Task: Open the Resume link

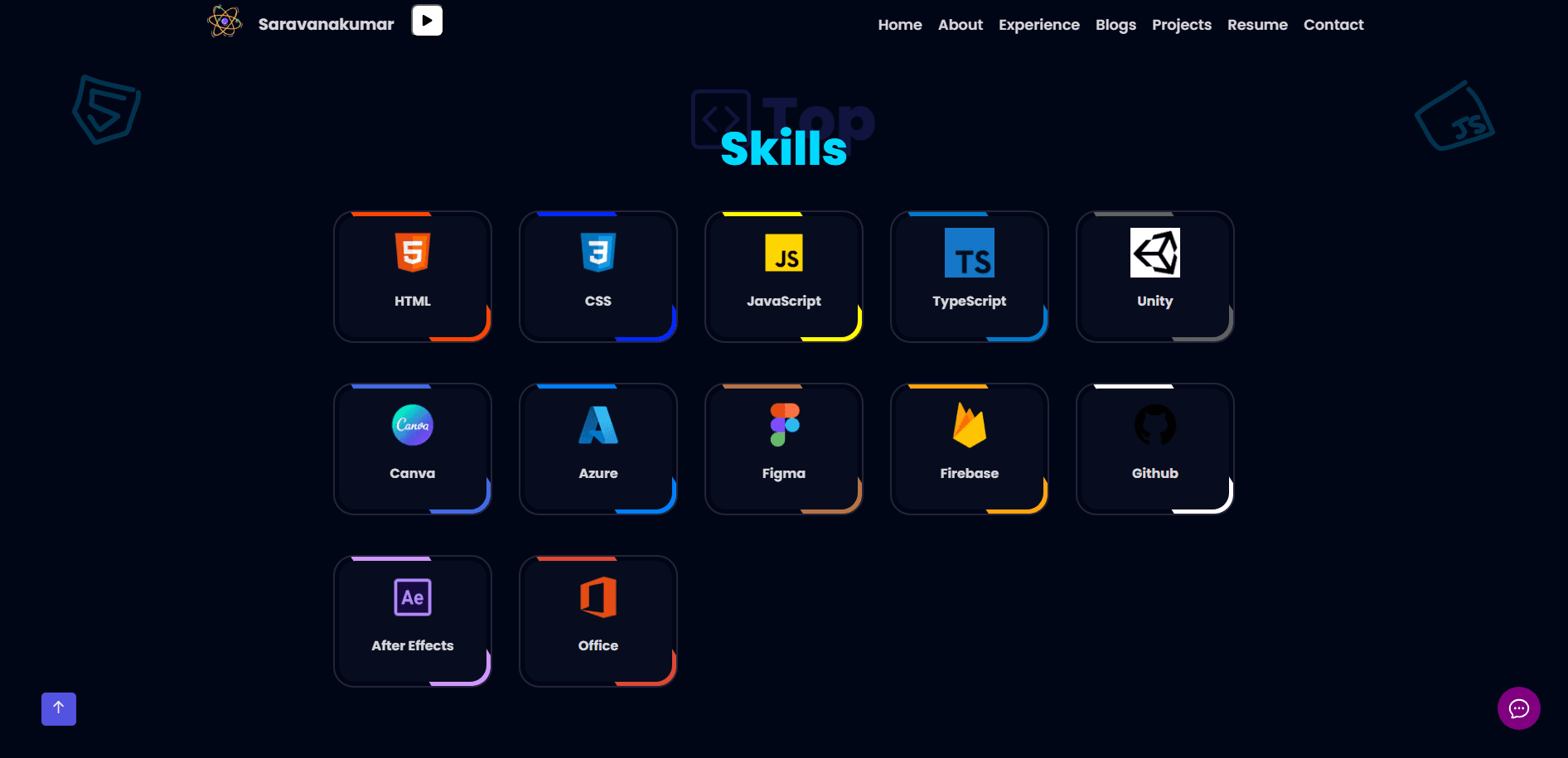Action: tap(1257, 25)
